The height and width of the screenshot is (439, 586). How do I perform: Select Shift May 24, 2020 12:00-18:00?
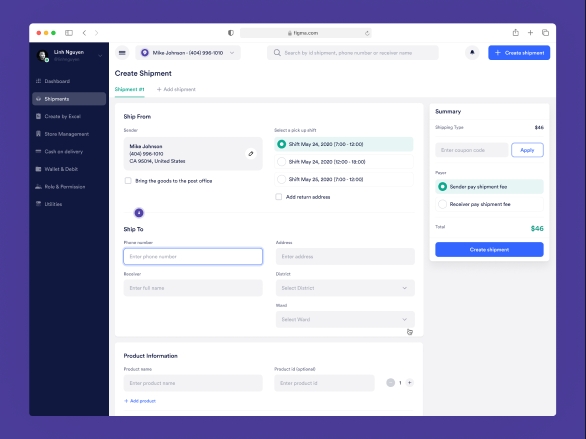coord(344,162)
